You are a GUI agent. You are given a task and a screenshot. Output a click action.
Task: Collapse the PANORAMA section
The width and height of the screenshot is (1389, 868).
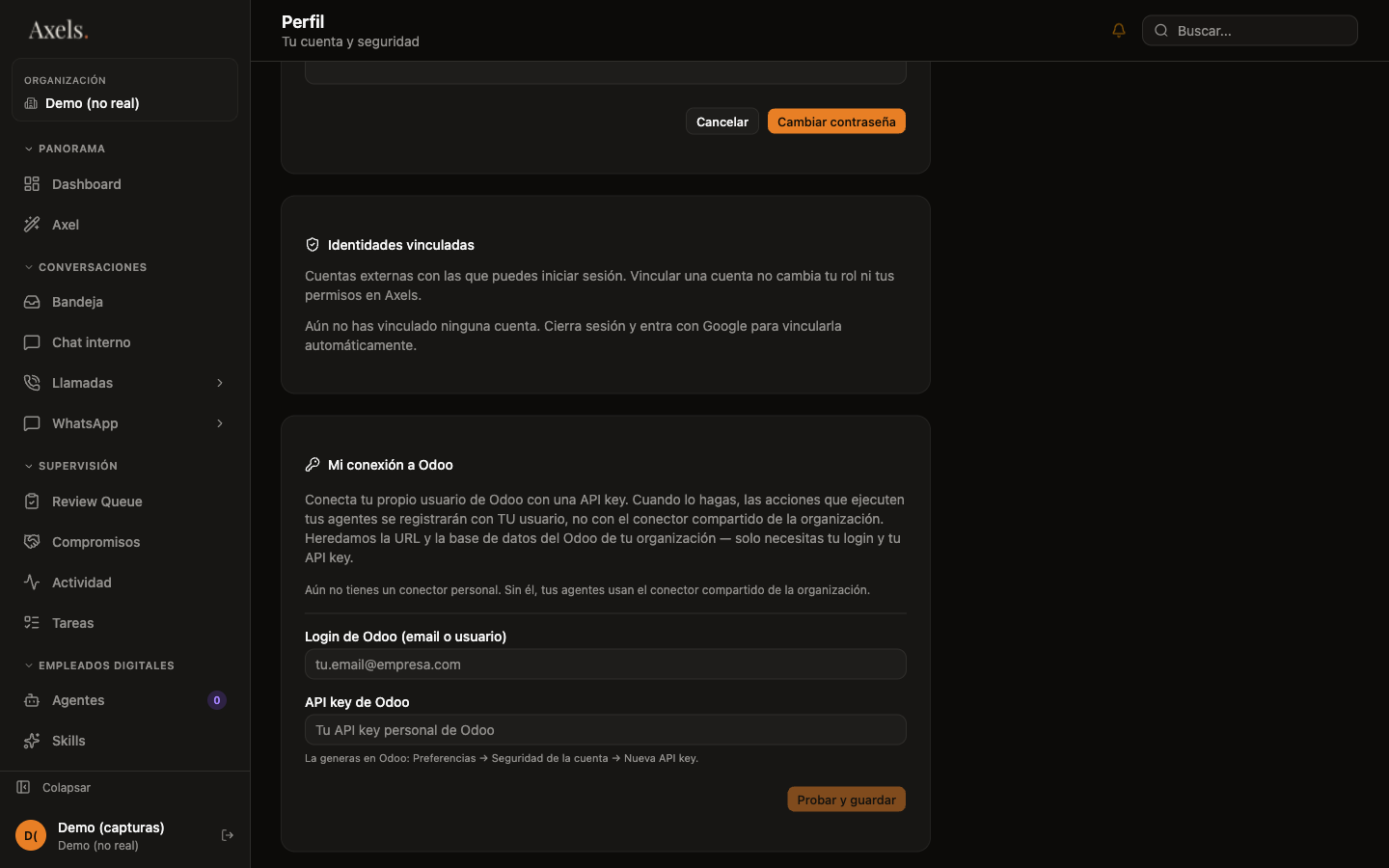click(65, 149)
